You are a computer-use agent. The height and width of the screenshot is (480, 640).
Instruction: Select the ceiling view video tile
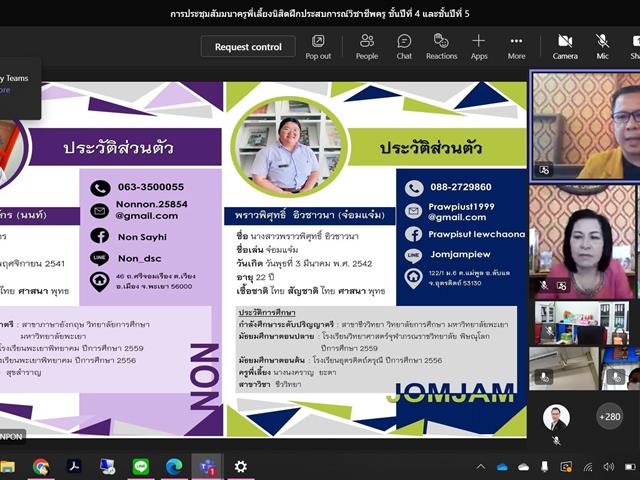click(564, 368)
